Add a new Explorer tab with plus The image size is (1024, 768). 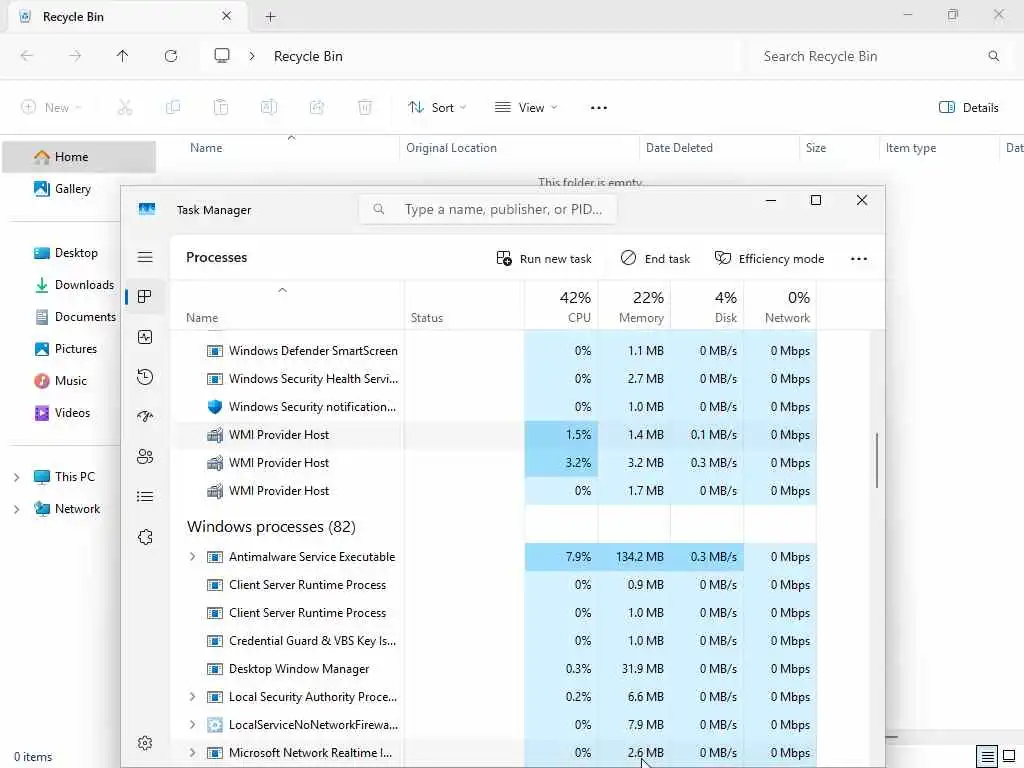270,17
